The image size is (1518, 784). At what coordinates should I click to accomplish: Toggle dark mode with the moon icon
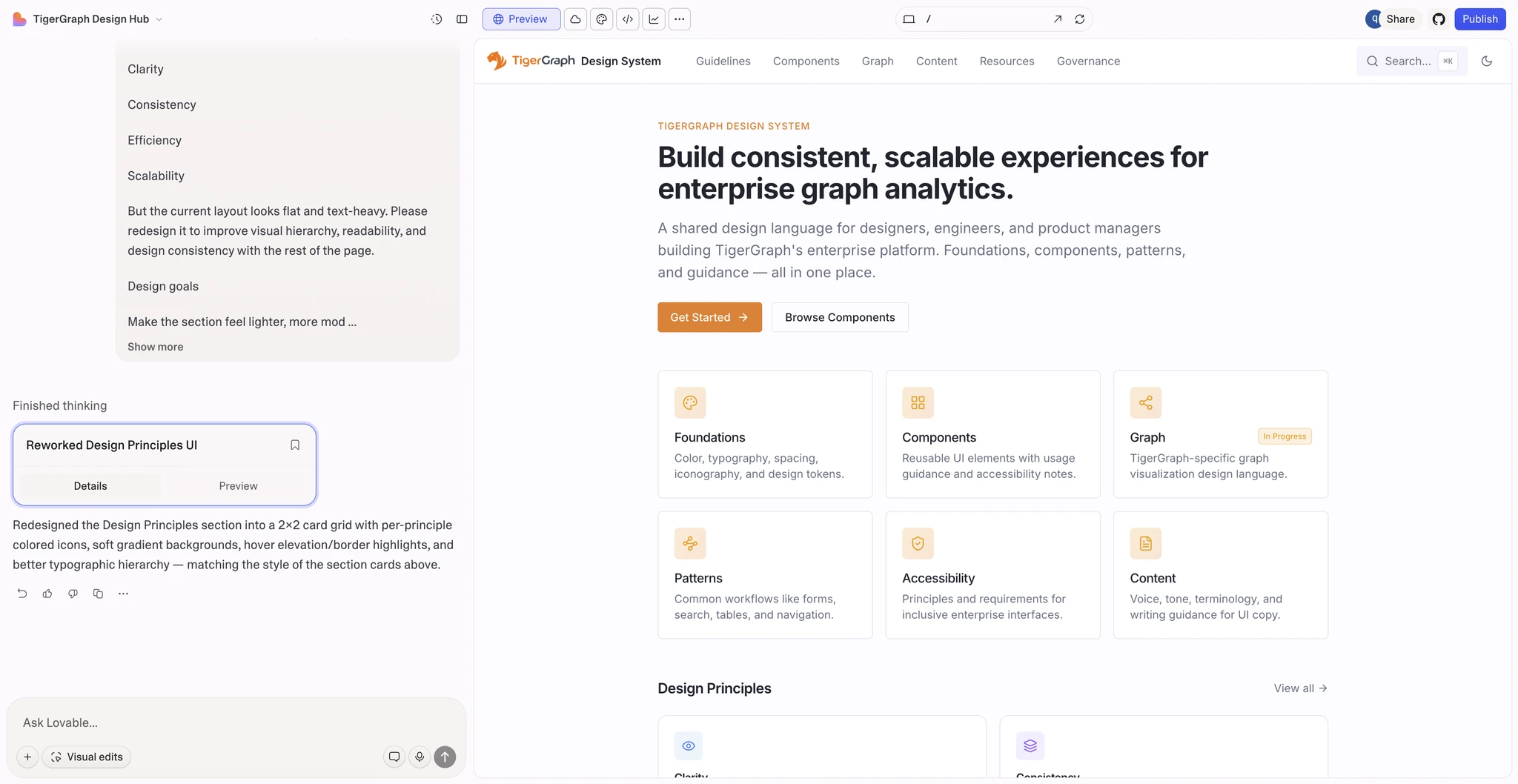point(1486,61)
